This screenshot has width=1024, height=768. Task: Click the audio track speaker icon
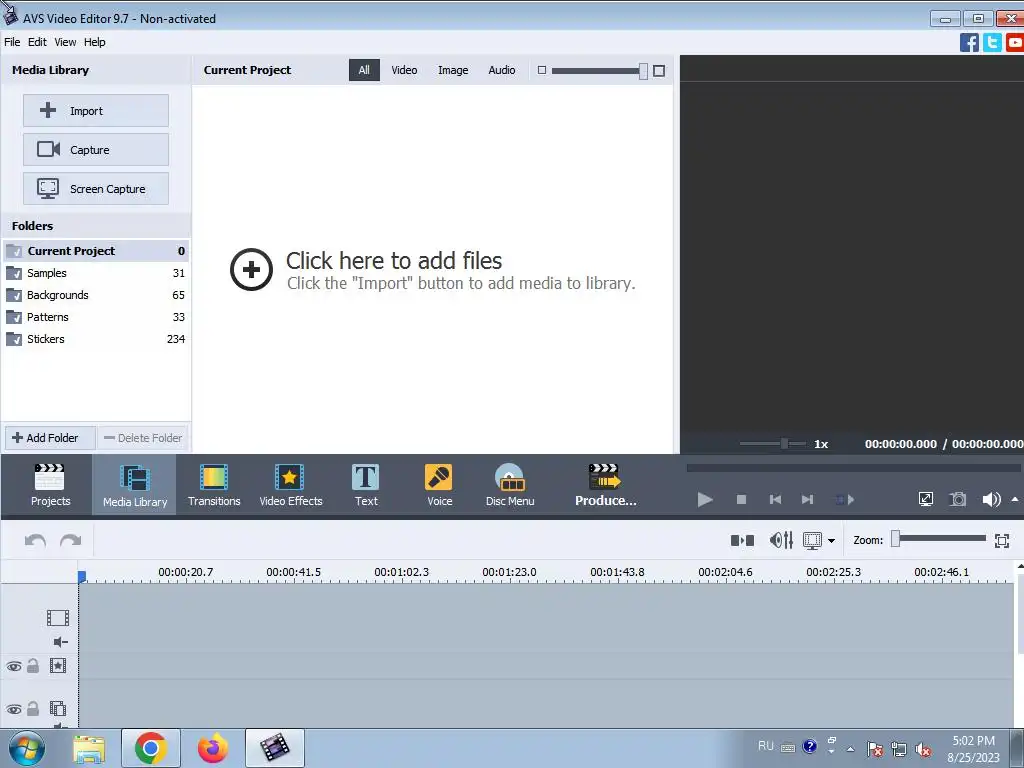pyautogui.click(x=60, y=642)
